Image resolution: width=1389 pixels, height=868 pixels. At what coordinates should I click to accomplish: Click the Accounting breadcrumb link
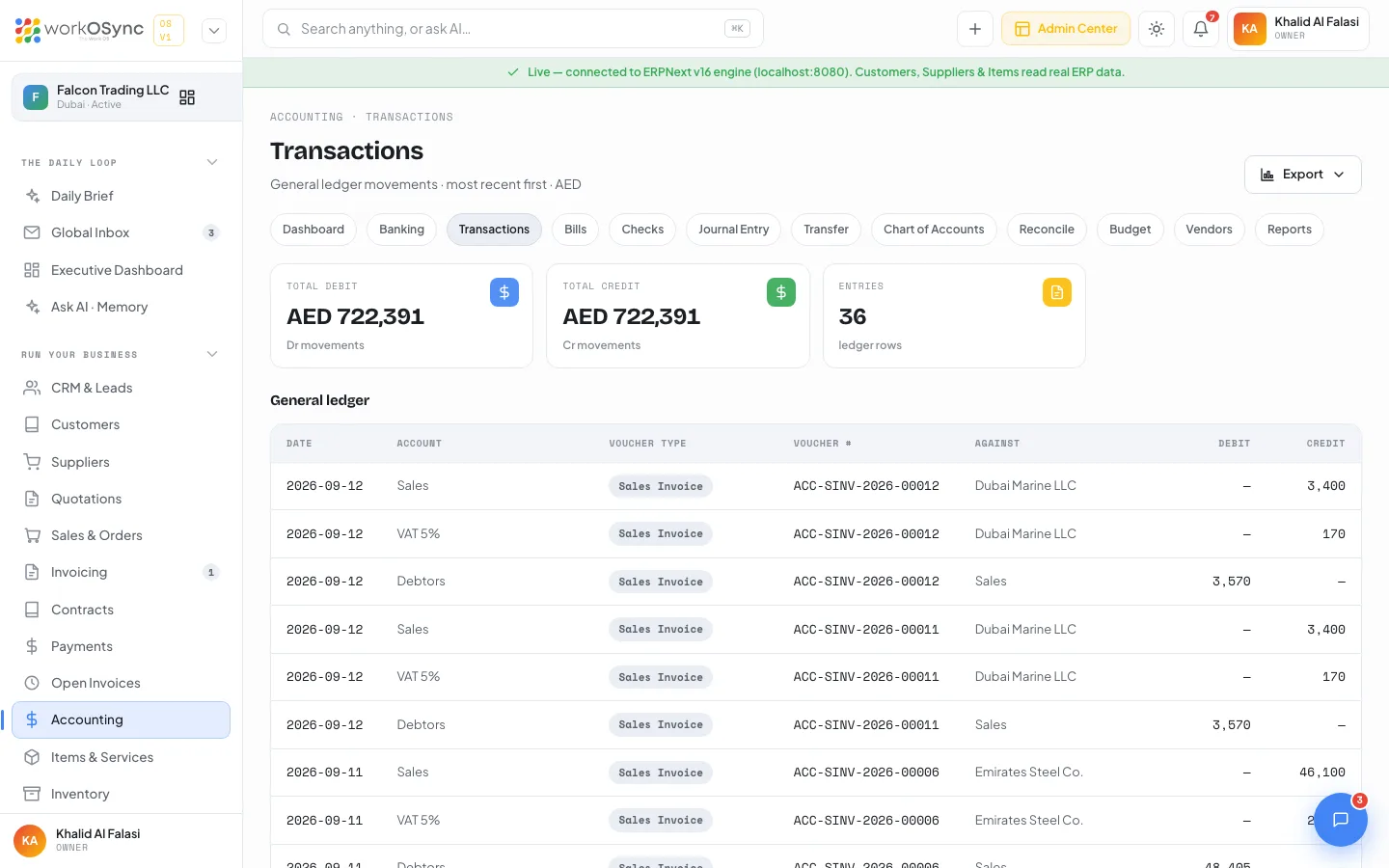click(307, 117)
